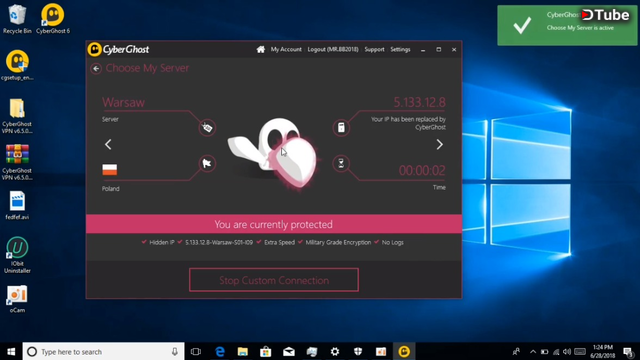Click the Warsaw server name

(123, 102)
